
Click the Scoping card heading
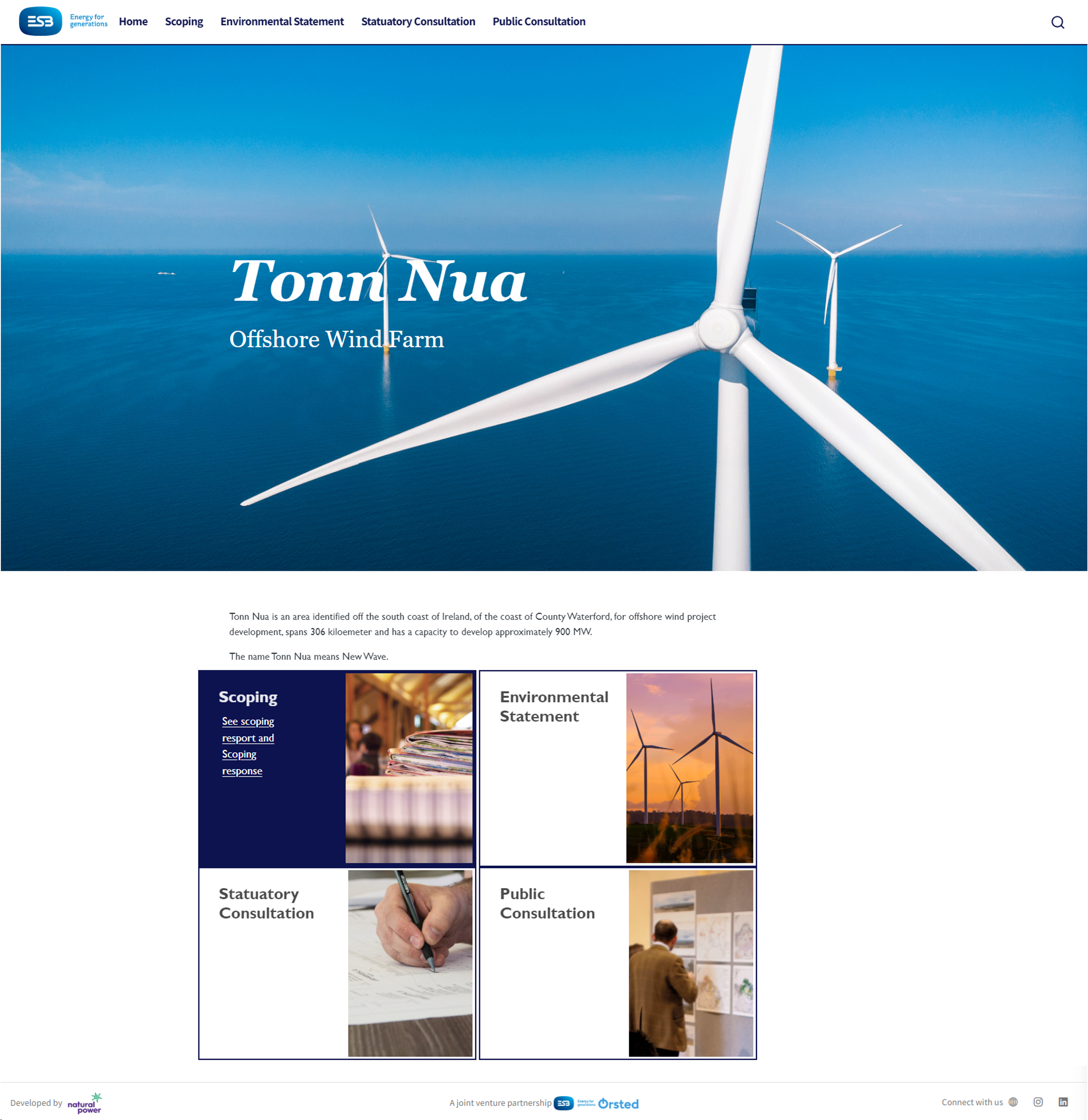point(248,697)
